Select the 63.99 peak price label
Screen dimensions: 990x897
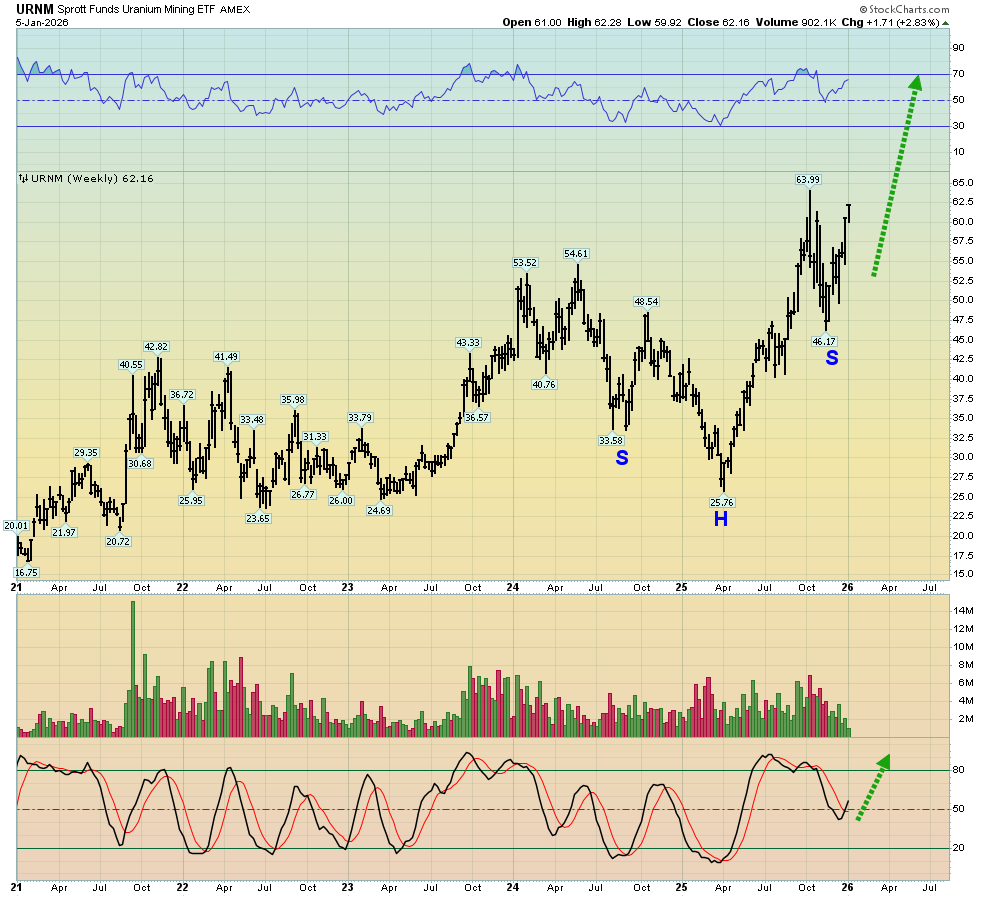coord(808,180)
